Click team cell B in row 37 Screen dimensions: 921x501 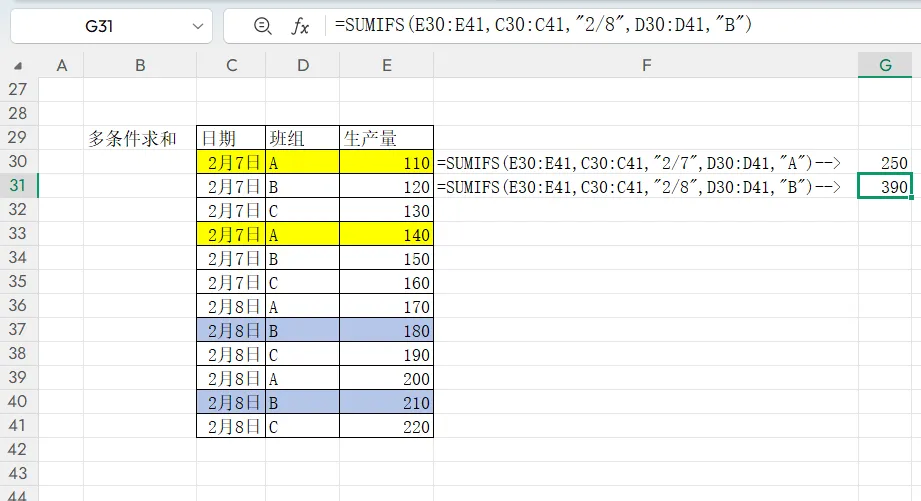click(302, 331)
